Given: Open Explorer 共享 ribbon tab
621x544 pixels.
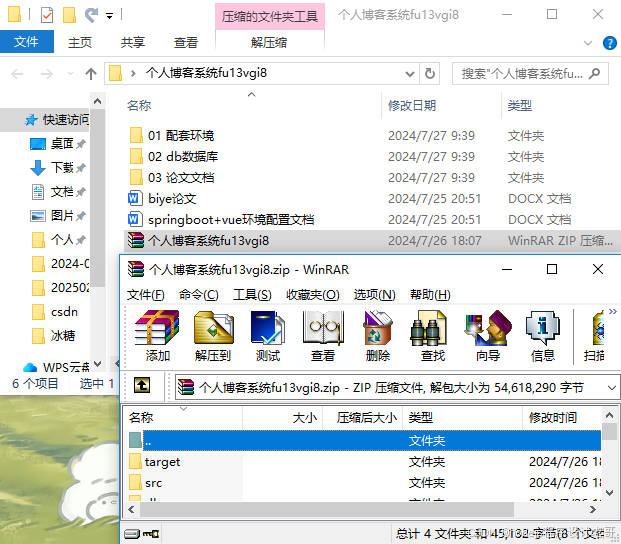Looking at the screenshot, I should click(x=133, y=42).
